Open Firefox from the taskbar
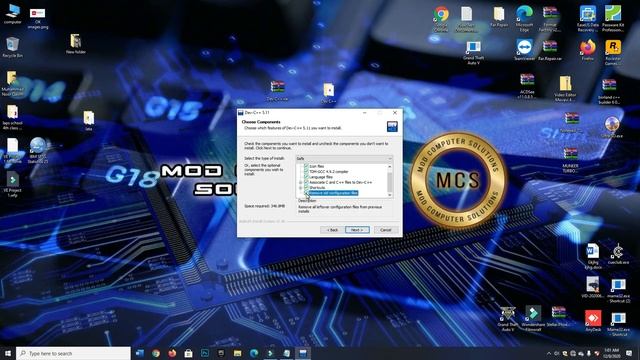 point(172,353)
